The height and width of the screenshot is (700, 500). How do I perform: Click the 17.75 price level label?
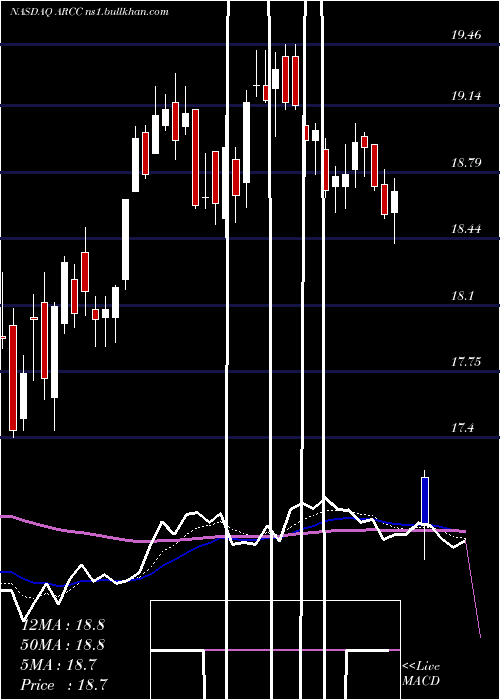(x=466, y=362)
